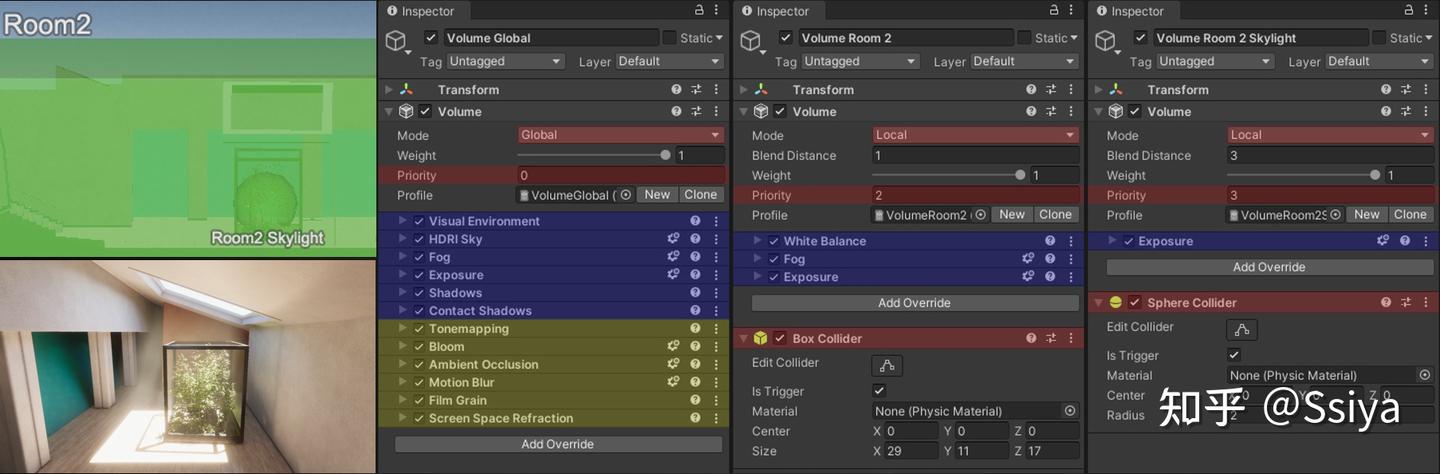Image resolution: width=1440 pixels, height=474 pixels.
Task: Click the lock icon on Volume Global inspector
Action: [x=698, y=10]
